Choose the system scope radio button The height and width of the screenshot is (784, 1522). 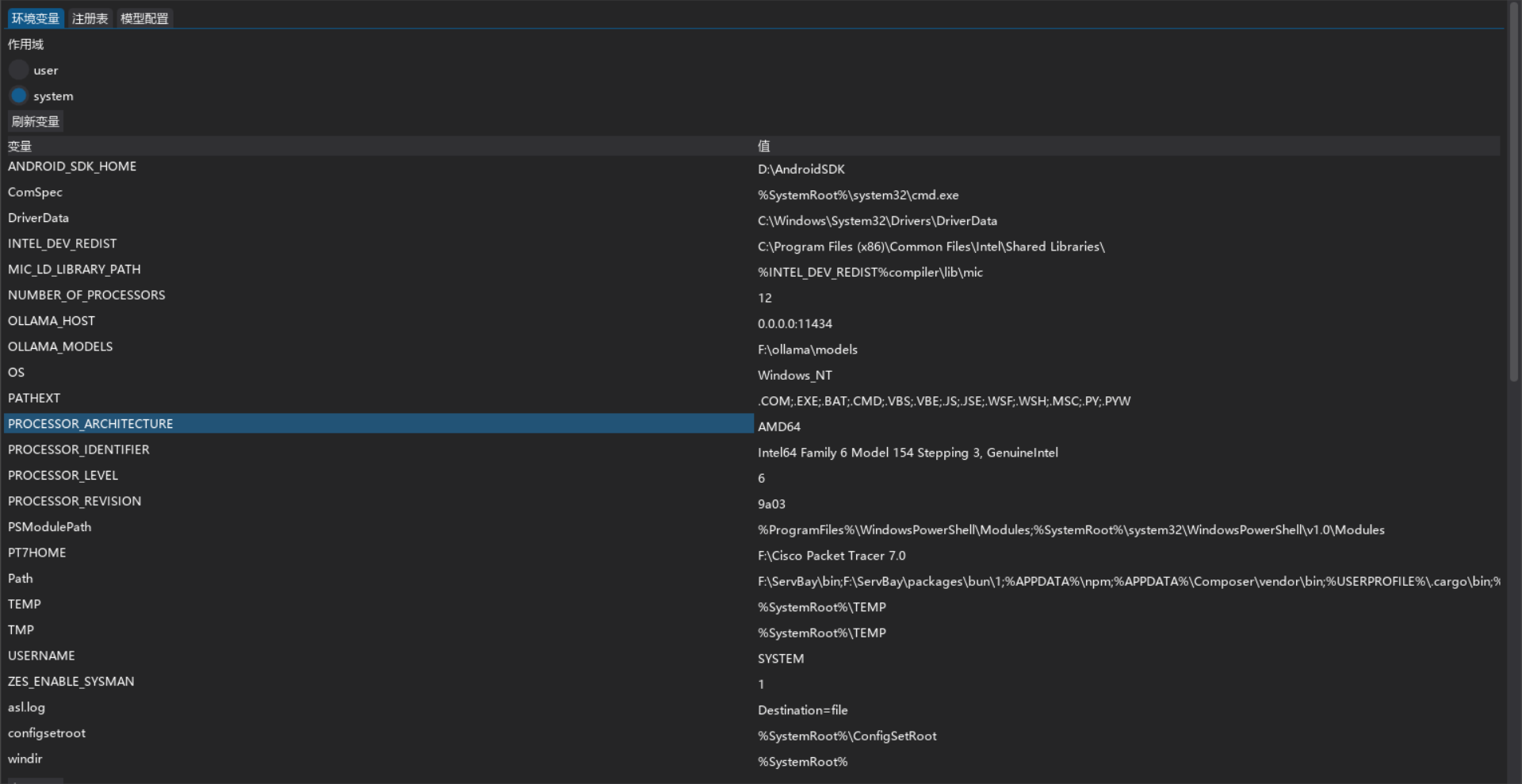click(x=19, y=96)
